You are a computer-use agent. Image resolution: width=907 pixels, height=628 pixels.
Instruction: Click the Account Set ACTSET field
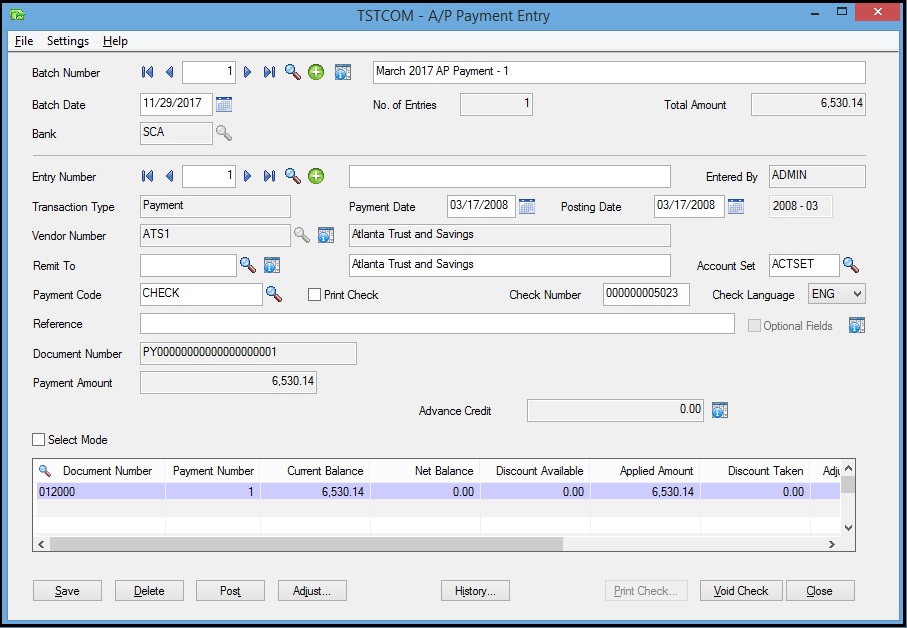point(804,265)
